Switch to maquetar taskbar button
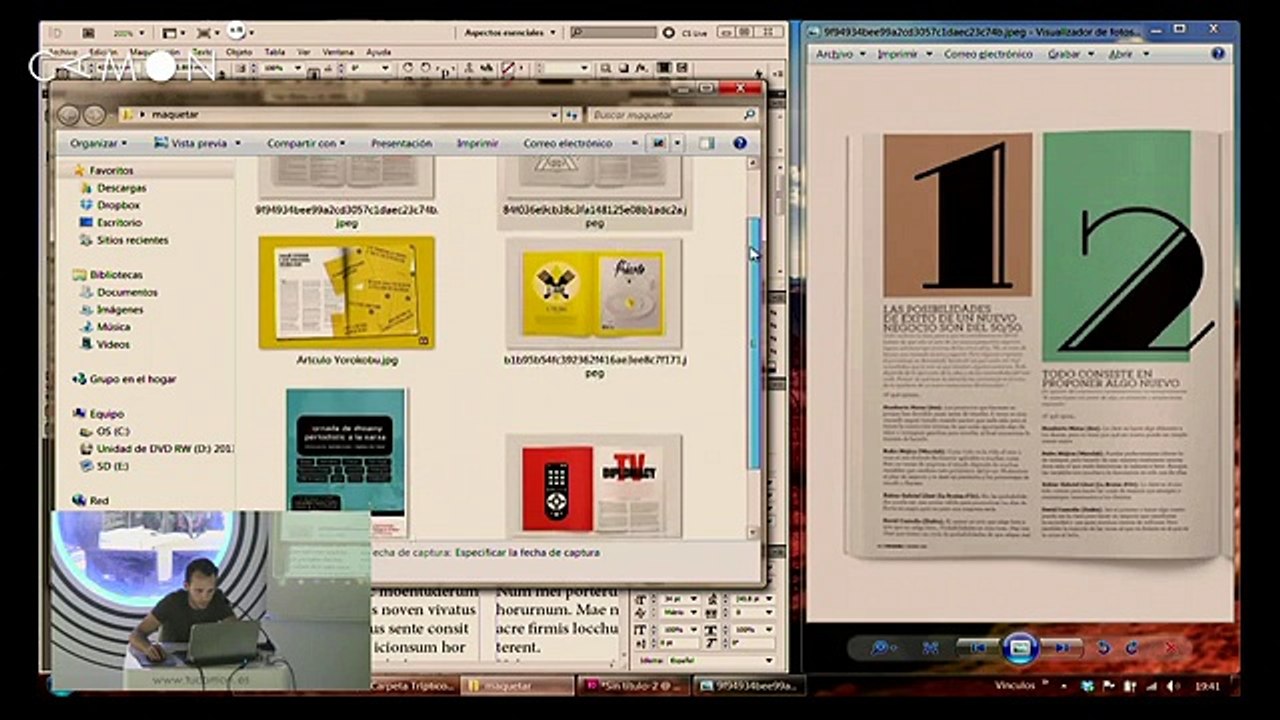 516,686
